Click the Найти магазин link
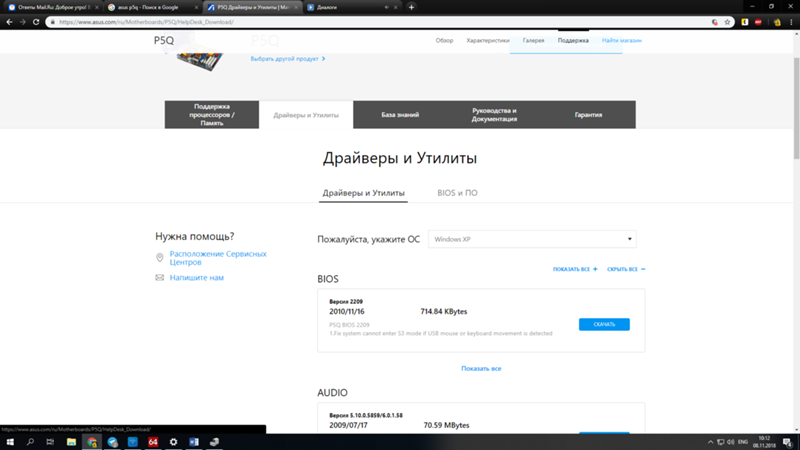 621,40
